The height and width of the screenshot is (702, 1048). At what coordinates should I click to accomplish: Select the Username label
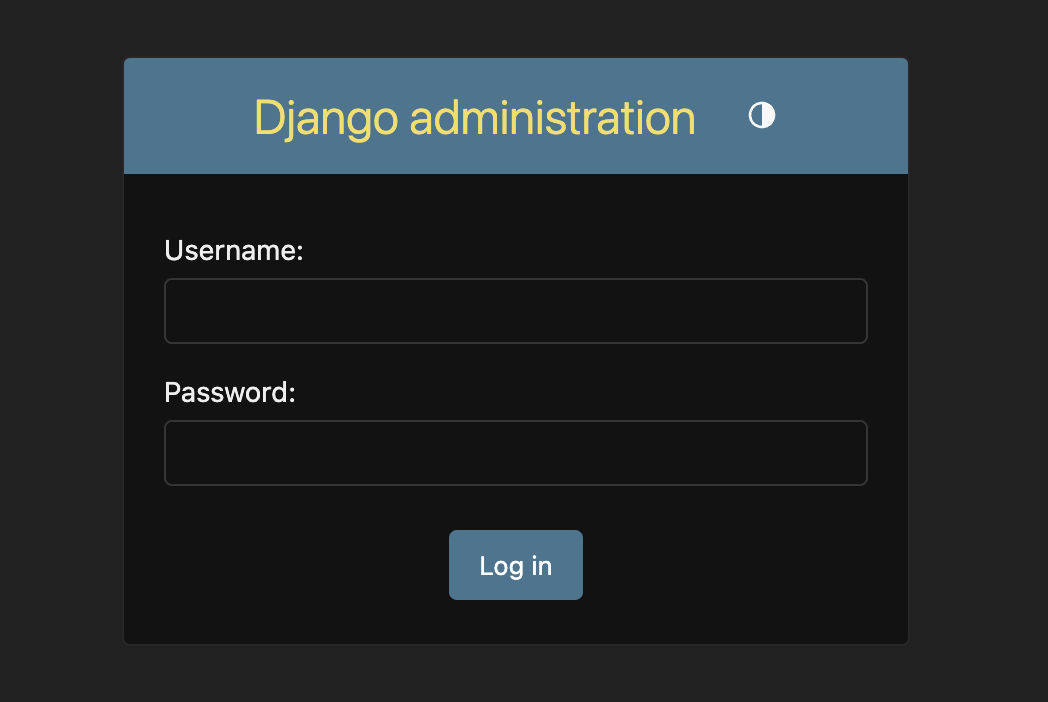point(233,251)
